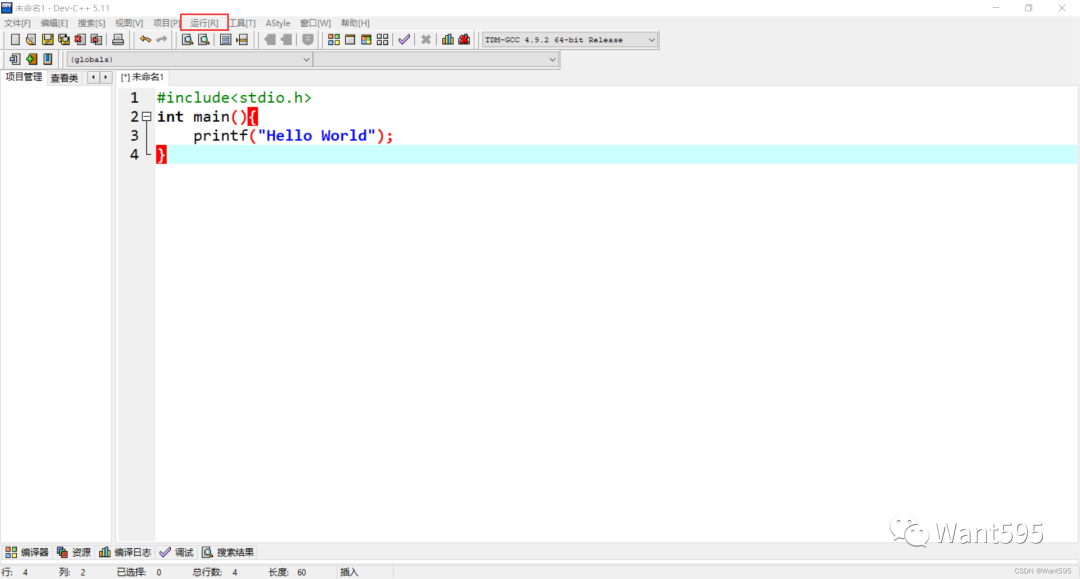This screenshot has height=579, width=1080.
Task: Open the 运行[R] menu
Action: coord(204,23)
